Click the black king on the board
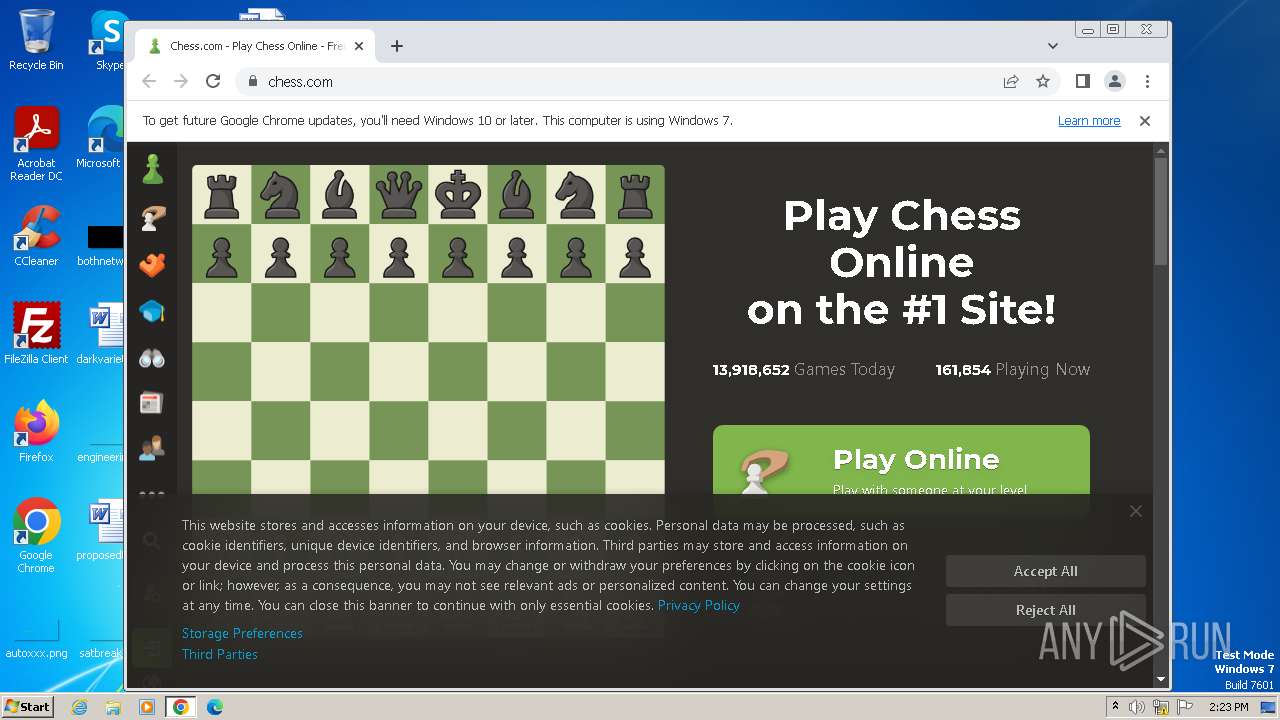The width and height of the screenshot is (1280, 720). [458, 194]
